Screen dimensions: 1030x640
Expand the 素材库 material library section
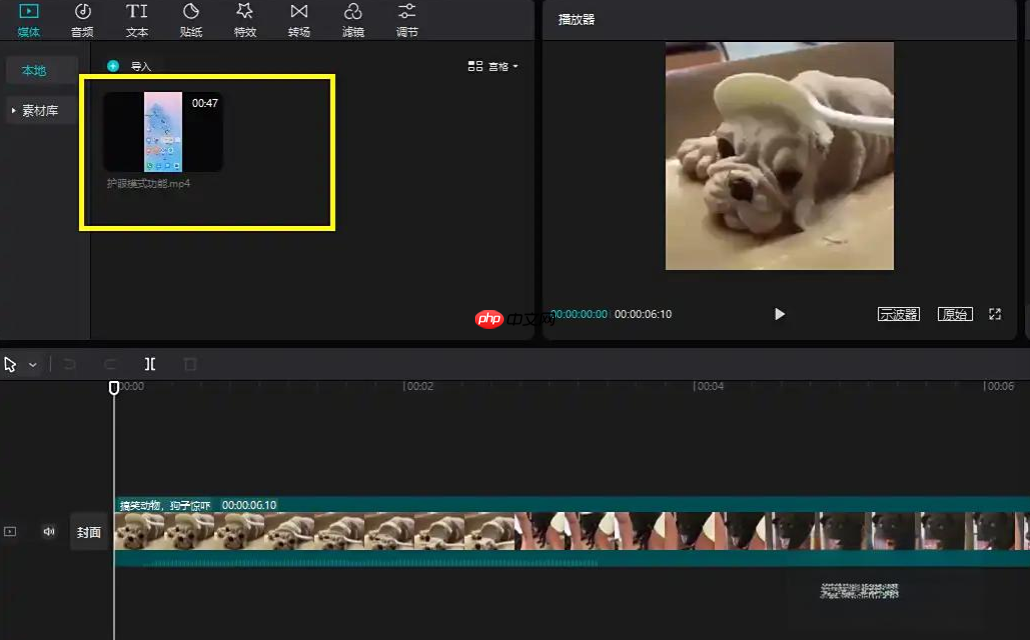pos(38,110)
